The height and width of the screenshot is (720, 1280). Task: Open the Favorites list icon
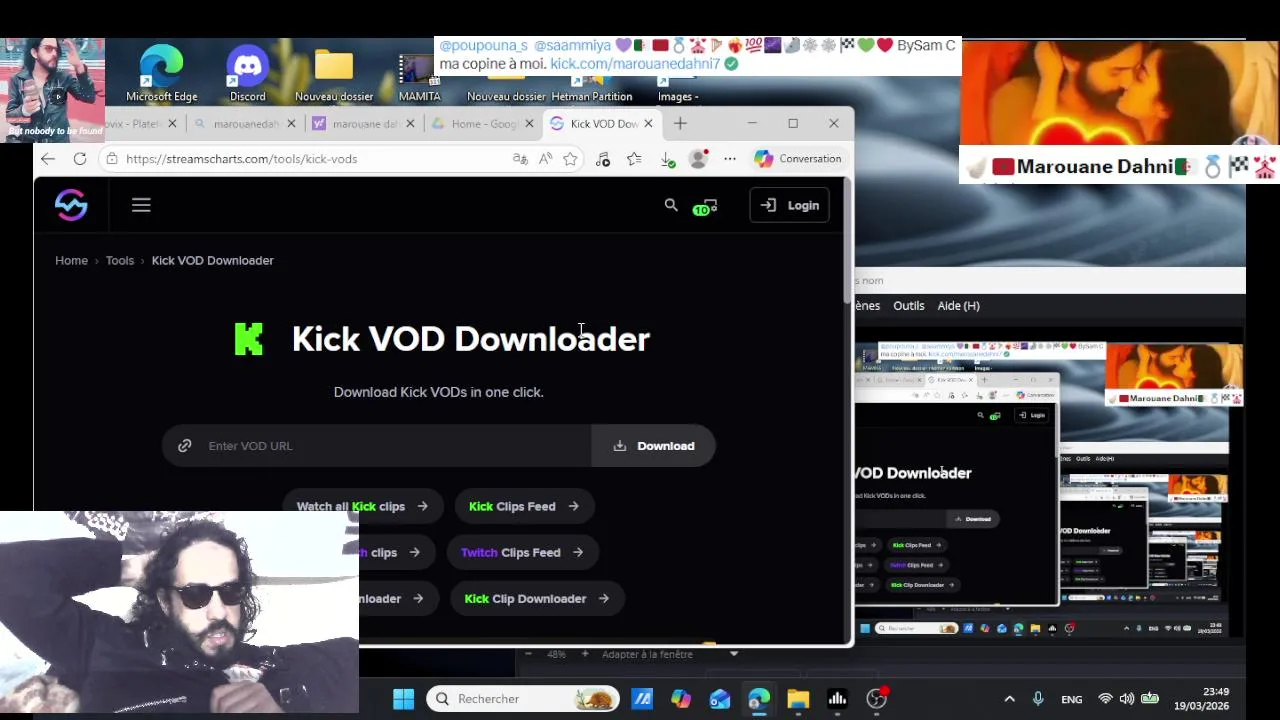pos(634,159)
